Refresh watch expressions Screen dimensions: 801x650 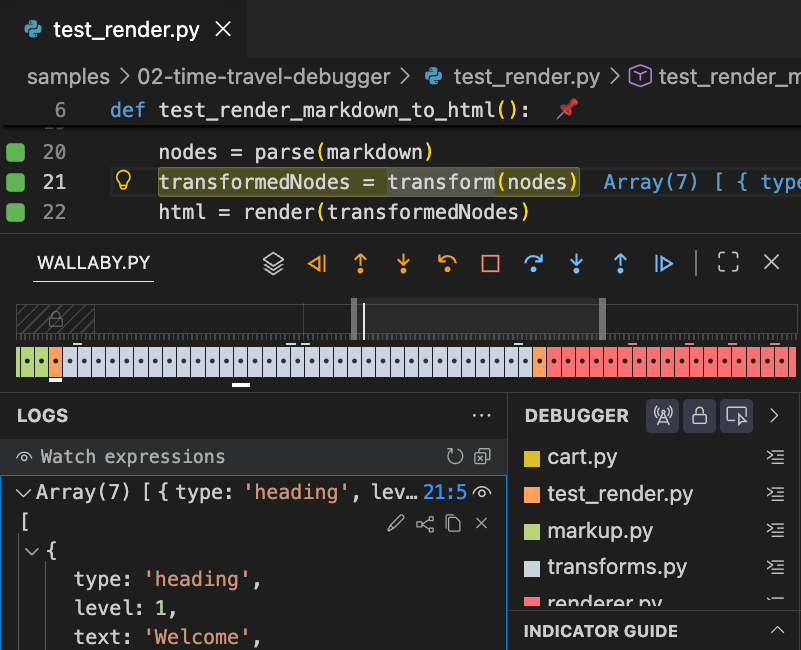coord(455,456)
